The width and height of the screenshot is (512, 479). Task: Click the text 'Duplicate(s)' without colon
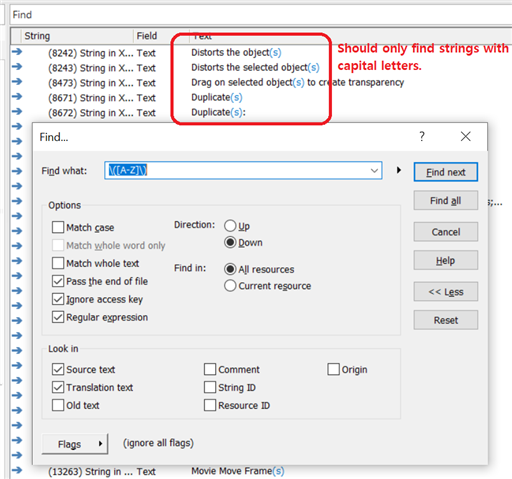(217, 97)
